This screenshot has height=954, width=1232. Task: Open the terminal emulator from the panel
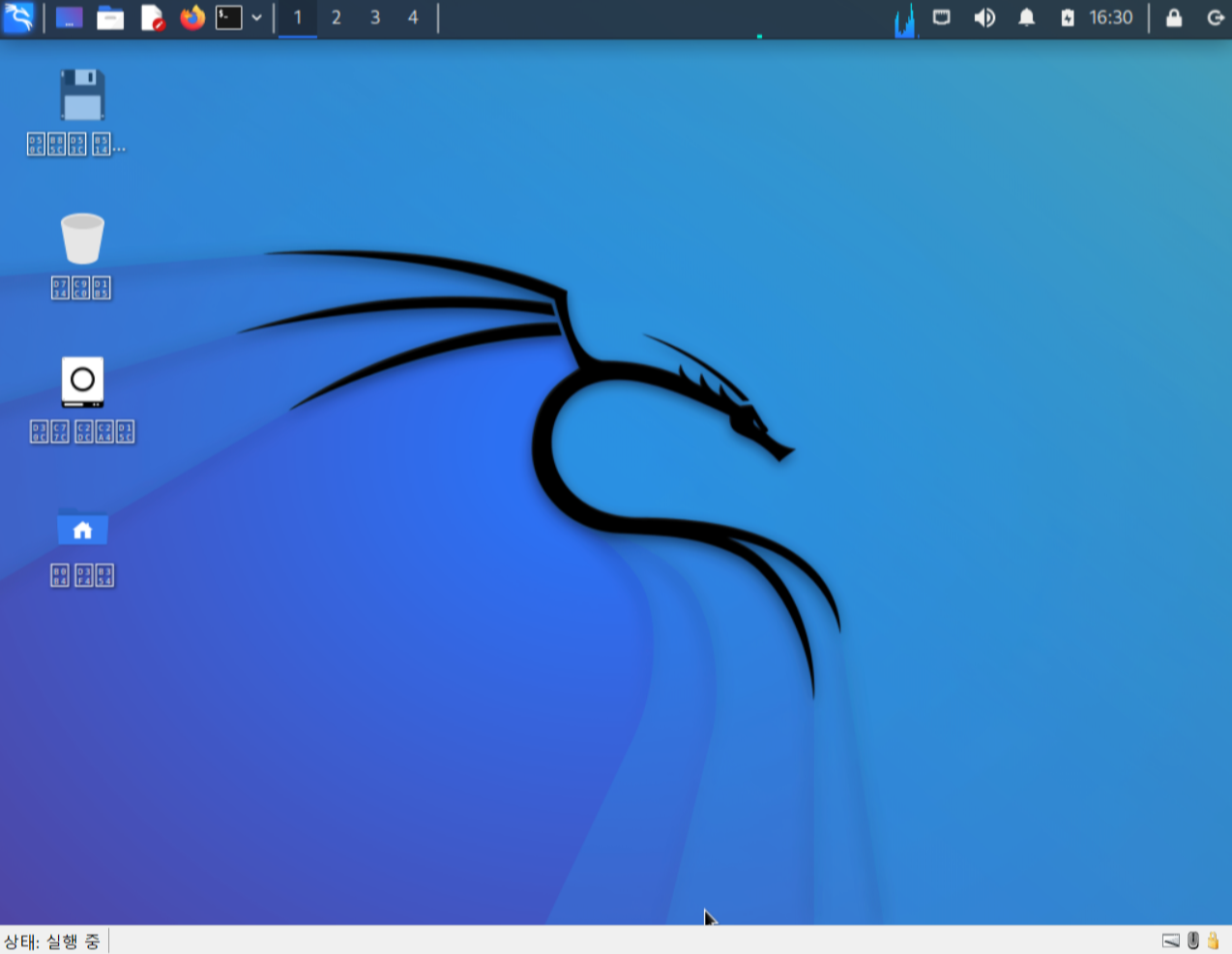click(229, 17)
